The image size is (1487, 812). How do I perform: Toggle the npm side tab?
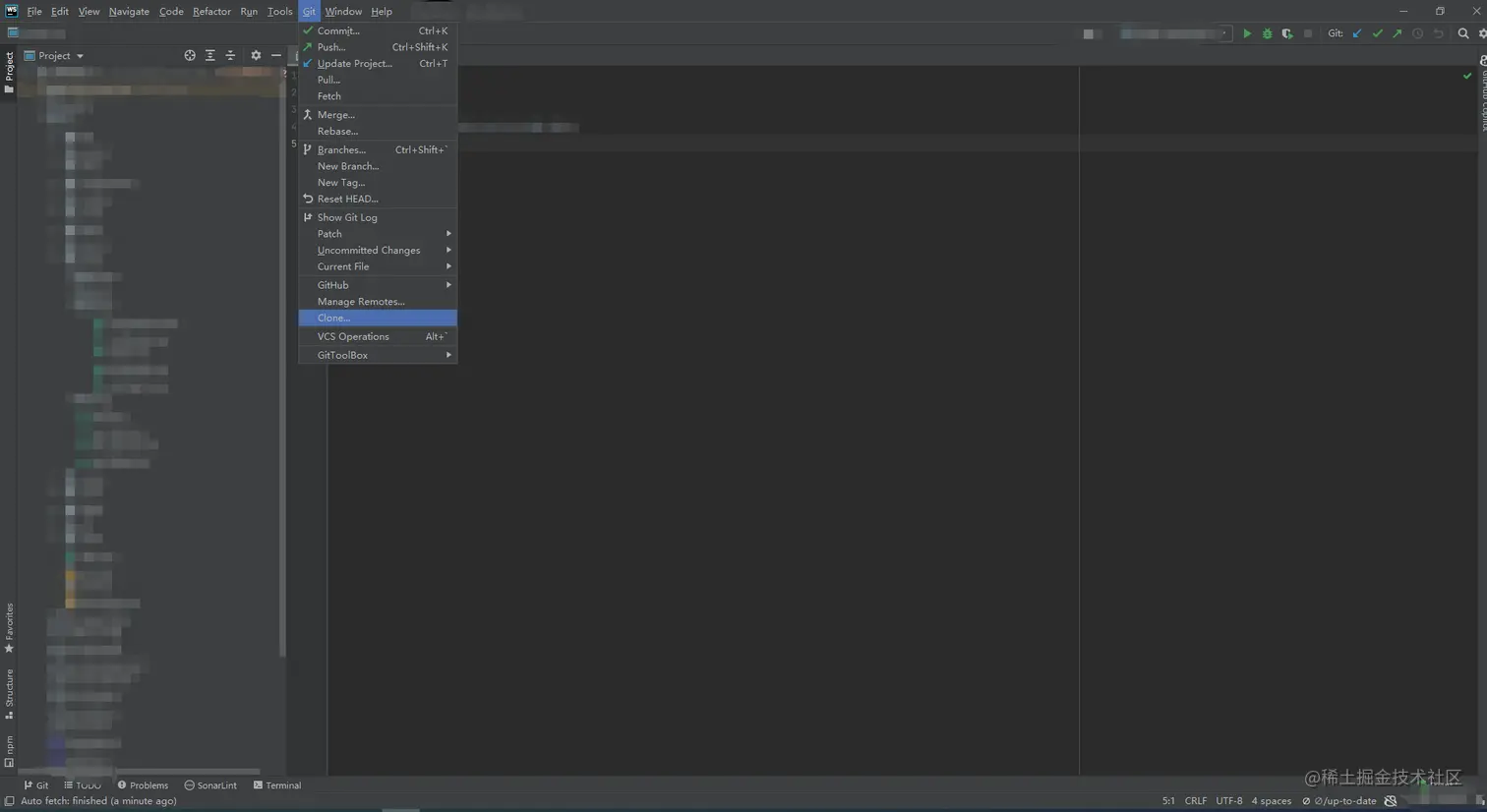[9, 752]
